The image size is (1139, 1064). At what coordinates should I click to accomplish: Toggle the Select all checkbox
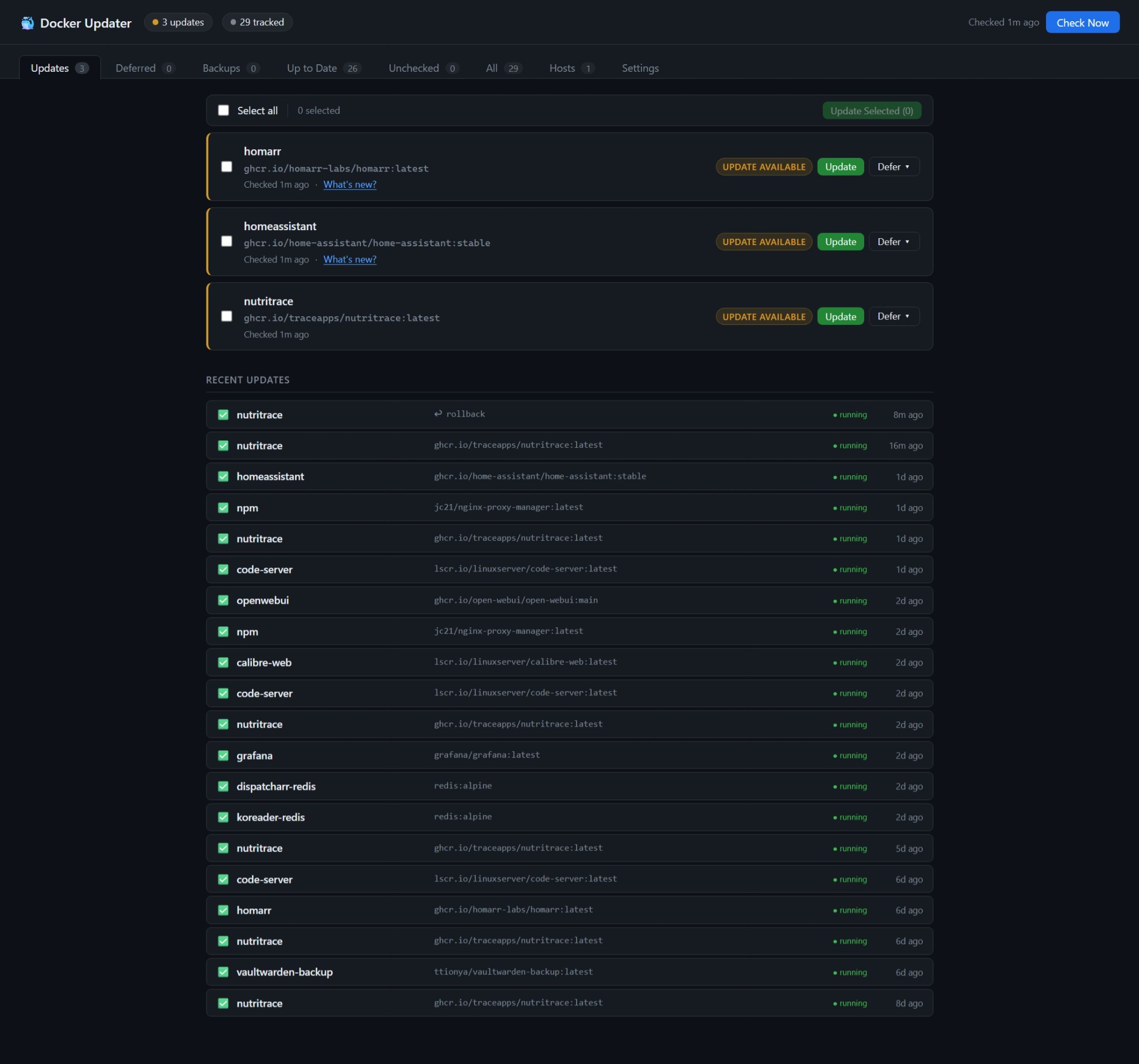[224, 110]
